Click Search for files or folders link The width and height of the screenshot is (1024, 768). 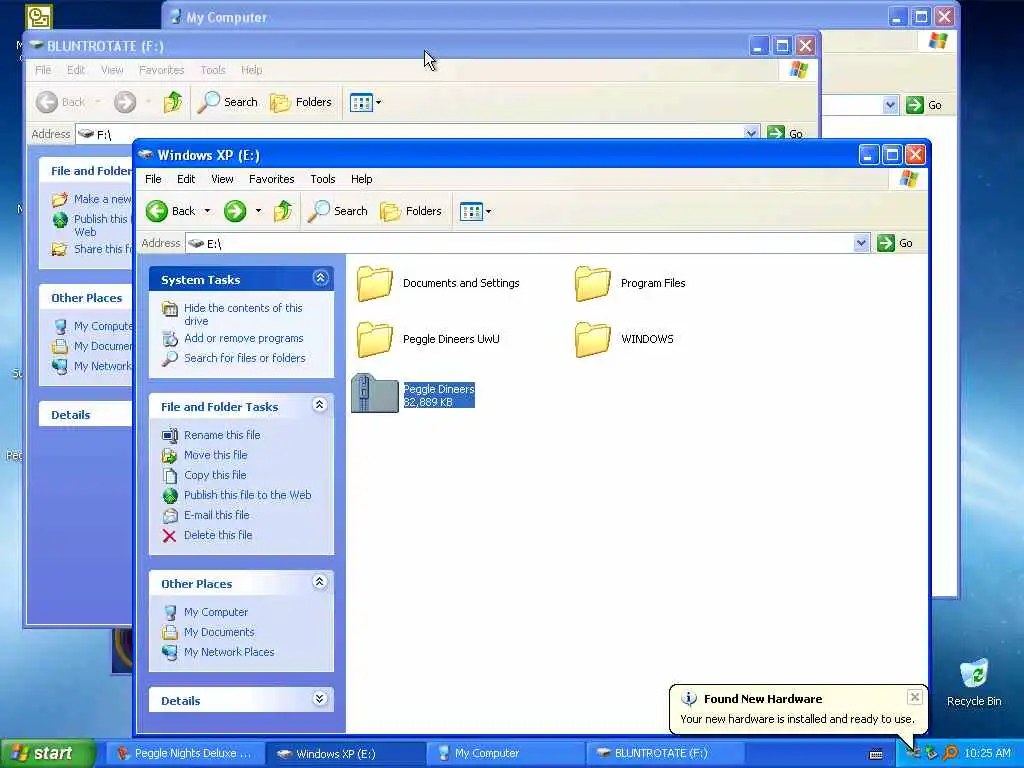coord(245,358)
